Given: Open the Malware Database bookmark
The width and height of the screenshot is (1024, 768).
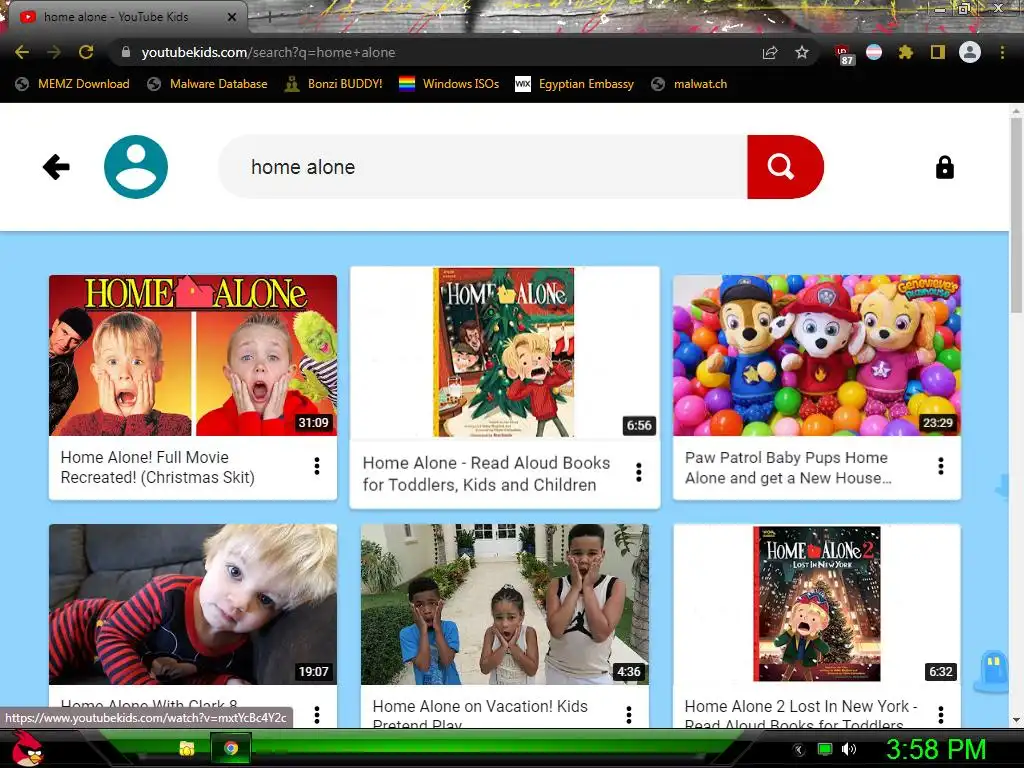Looking at the screenshot, I should (208, 84).
